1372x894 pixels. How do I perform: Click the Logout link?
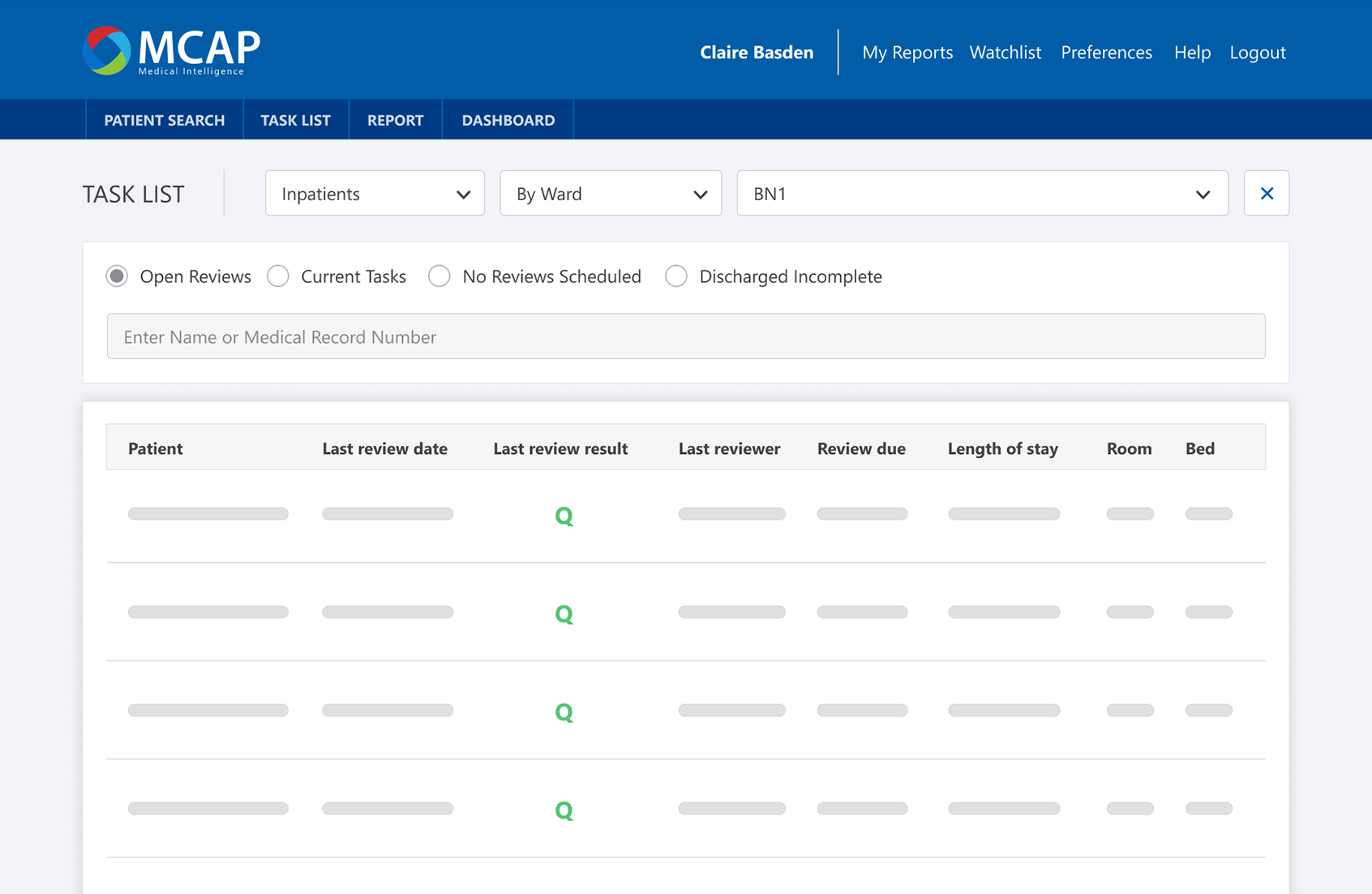click(x=1258, y=52)
